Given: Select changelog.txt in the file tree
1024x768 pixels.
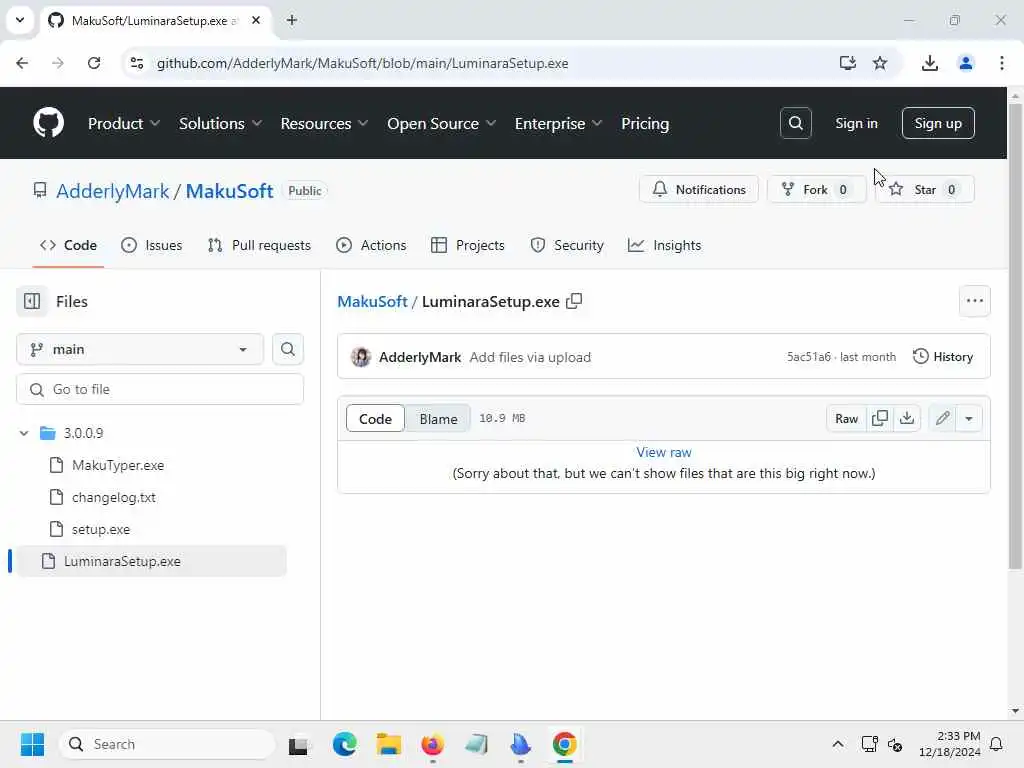Looking at the screenshot, I should point(114,497).
